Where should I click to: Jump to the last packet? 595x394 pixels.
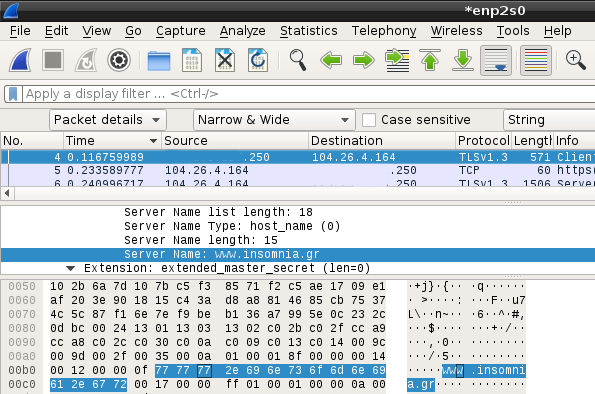(x=463, y=60)
